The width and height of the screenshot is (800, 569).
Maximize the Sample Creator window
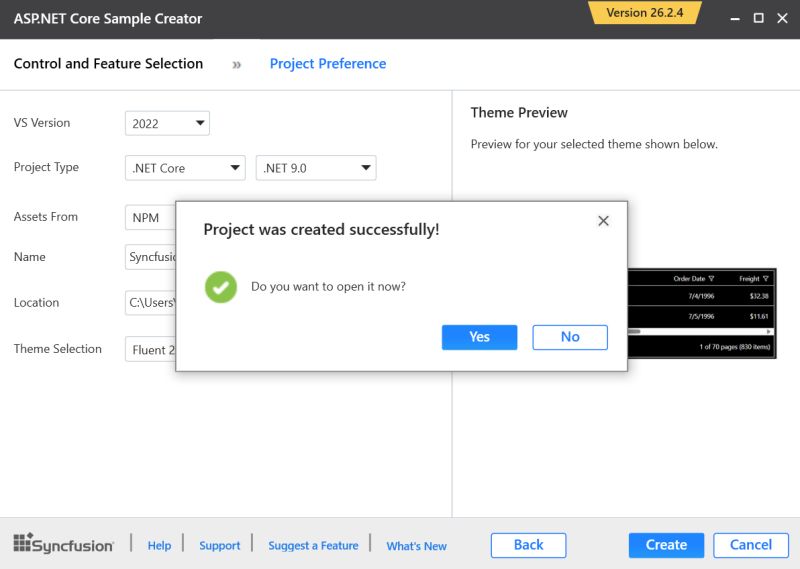click(x=759, y=18)
